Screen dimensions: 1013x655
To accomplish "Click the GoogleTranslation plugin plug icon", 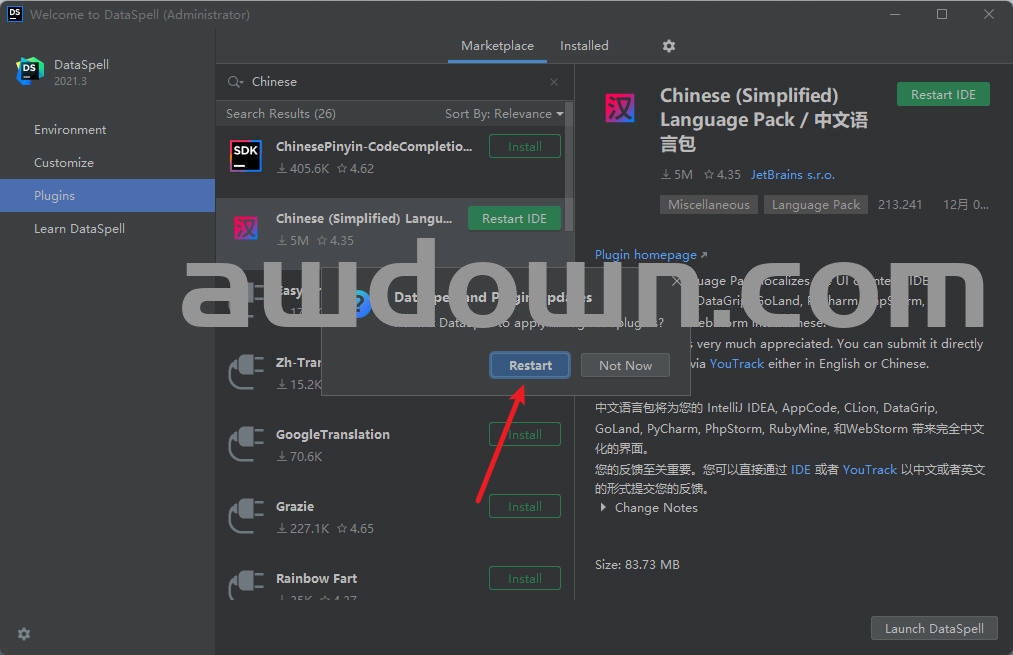I will 246,444.
